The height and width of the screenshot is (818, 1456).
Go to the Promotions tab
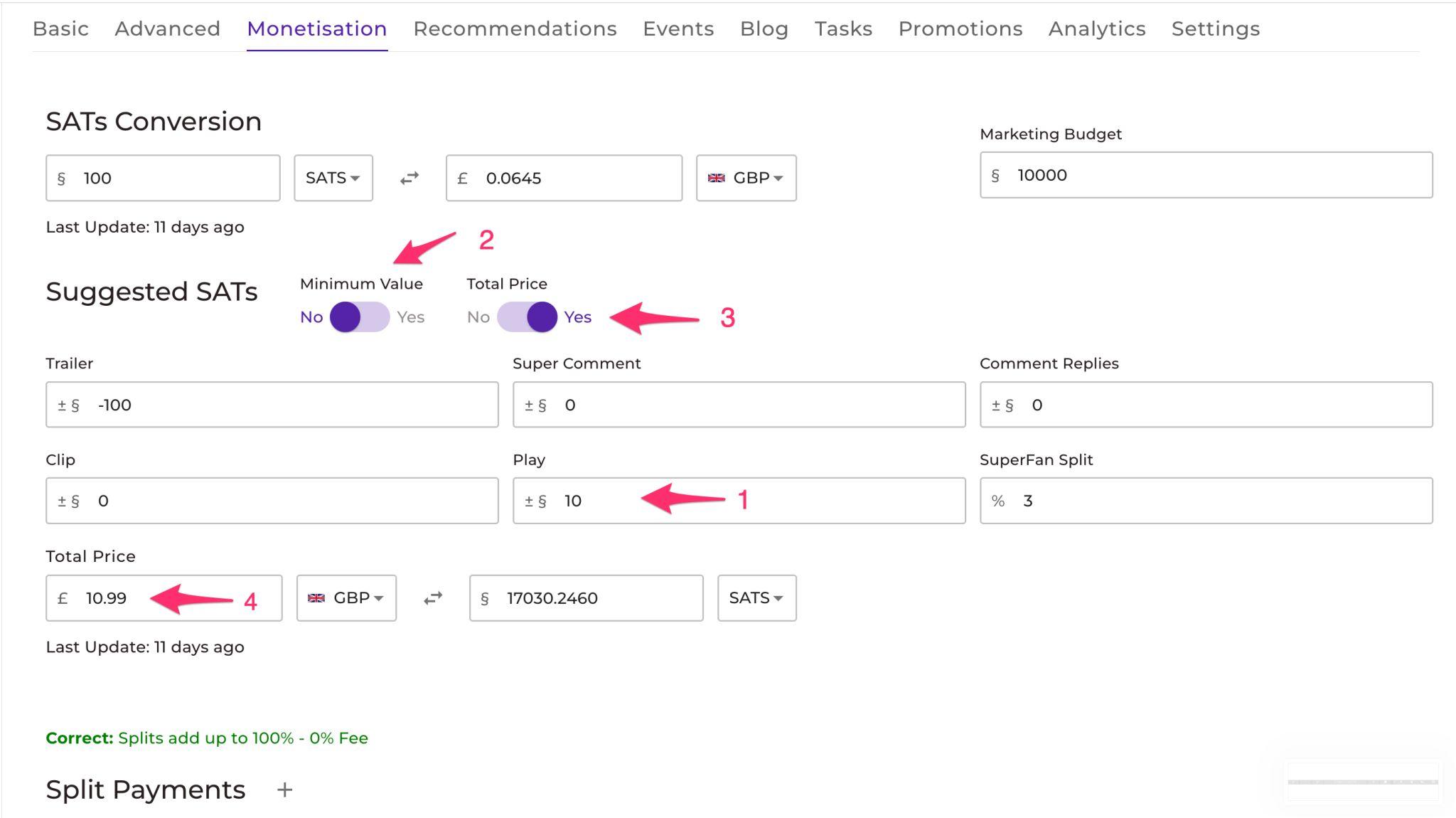point(960,28)
